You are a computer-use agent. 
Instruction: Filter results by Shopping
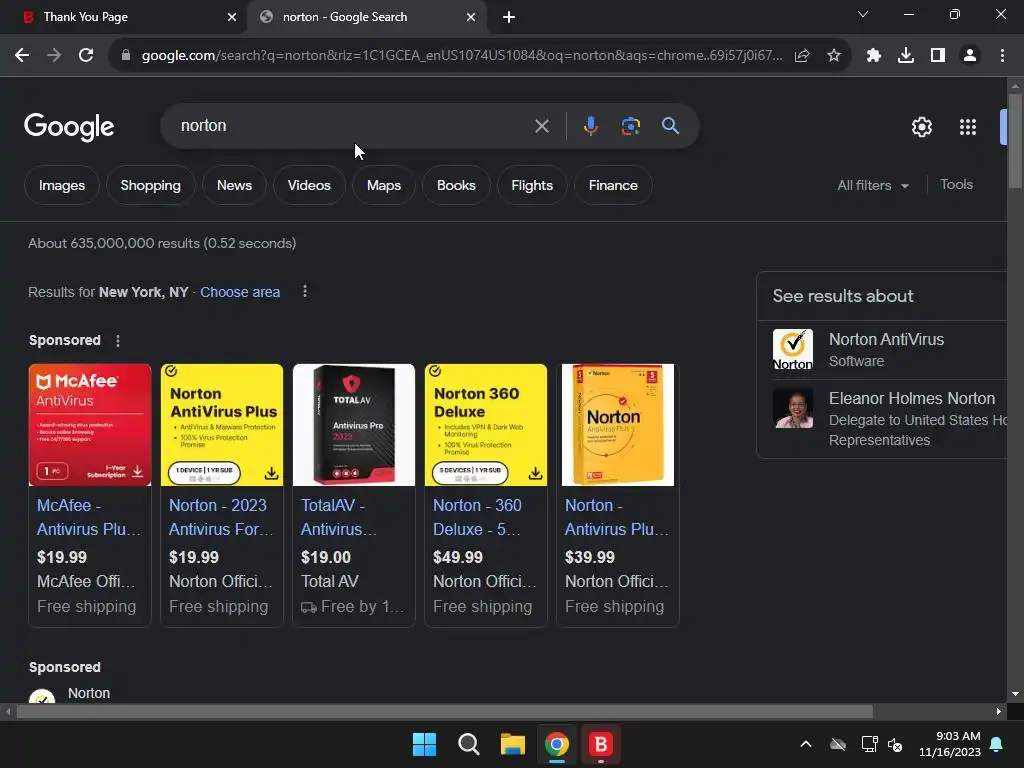point(150,185)
